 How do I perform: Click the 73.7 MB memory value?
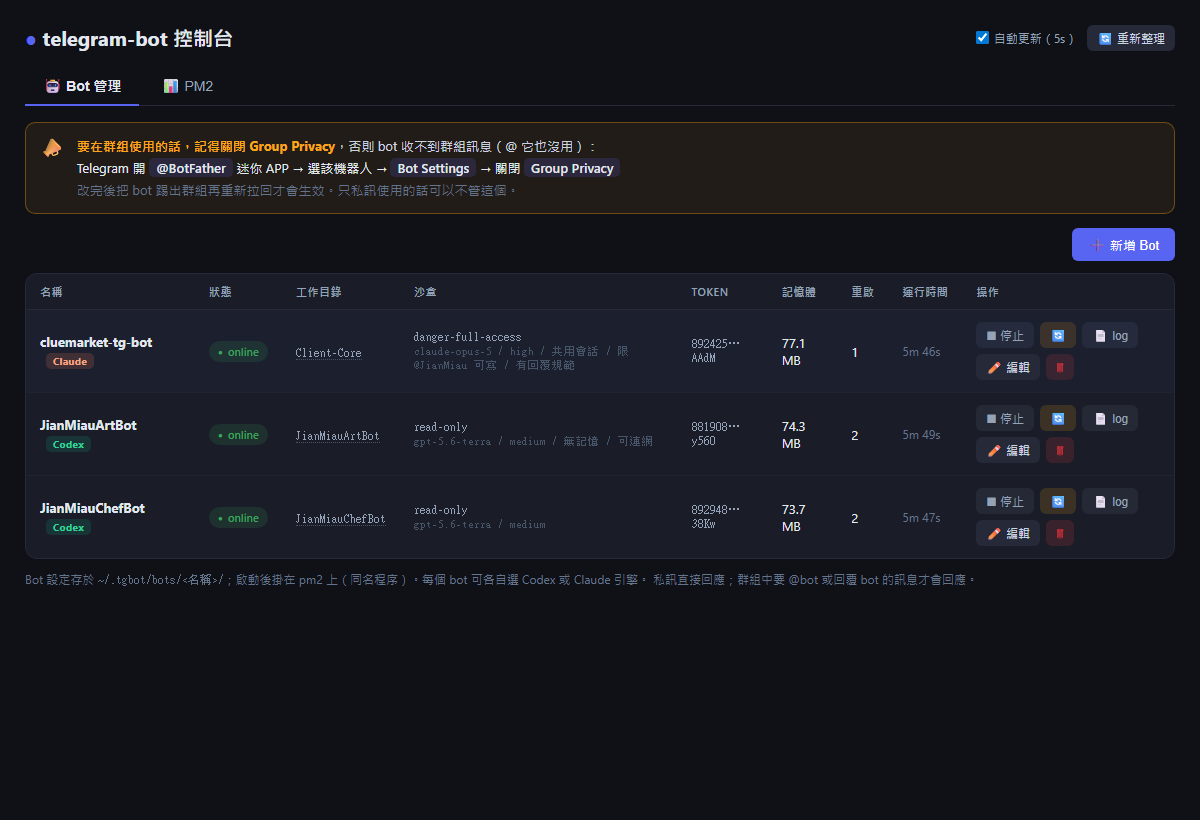tap(794, 517)
